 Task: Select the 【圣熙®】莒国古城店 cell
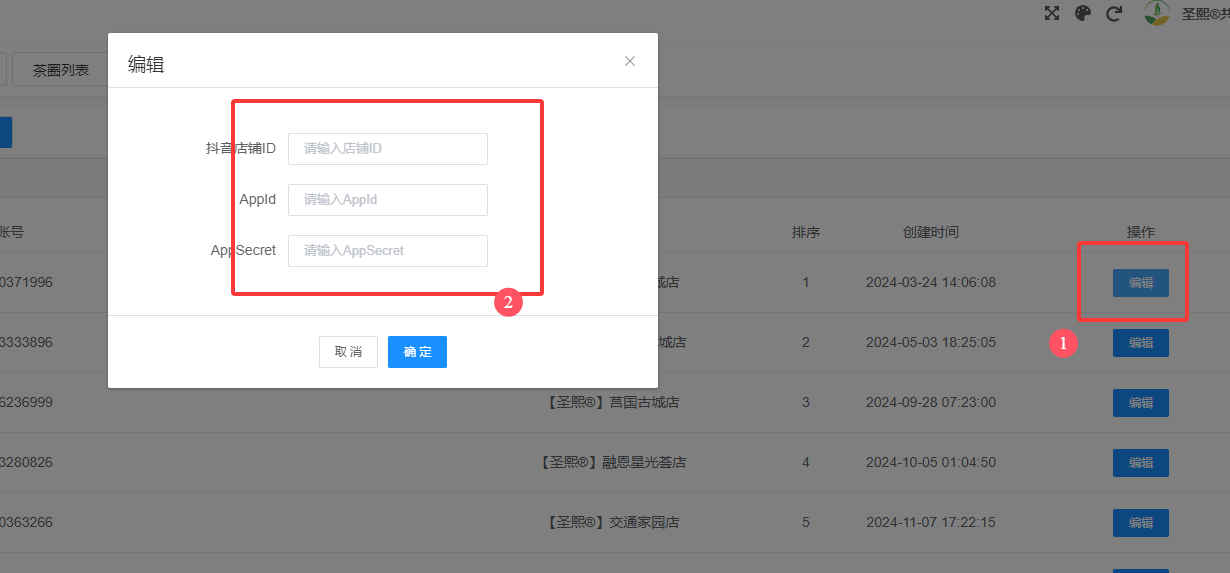point(613,403)
